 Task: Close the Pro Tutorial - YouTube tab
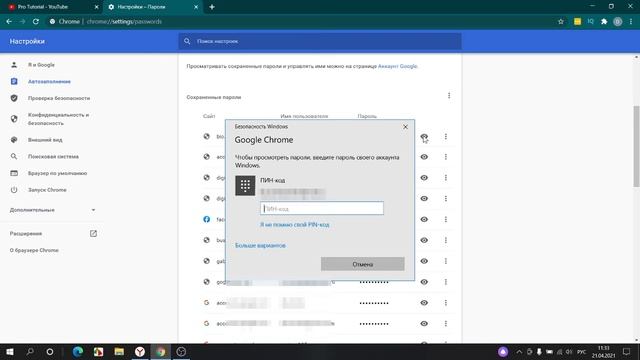click(x=97, y=7)
